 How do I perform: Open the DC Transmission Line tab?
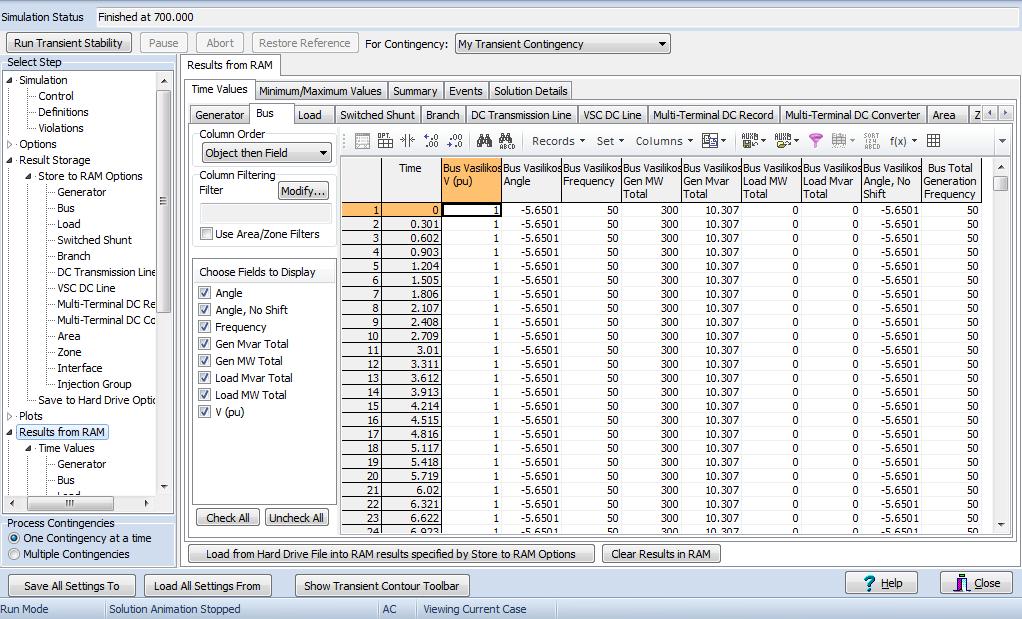pos(521,115)
